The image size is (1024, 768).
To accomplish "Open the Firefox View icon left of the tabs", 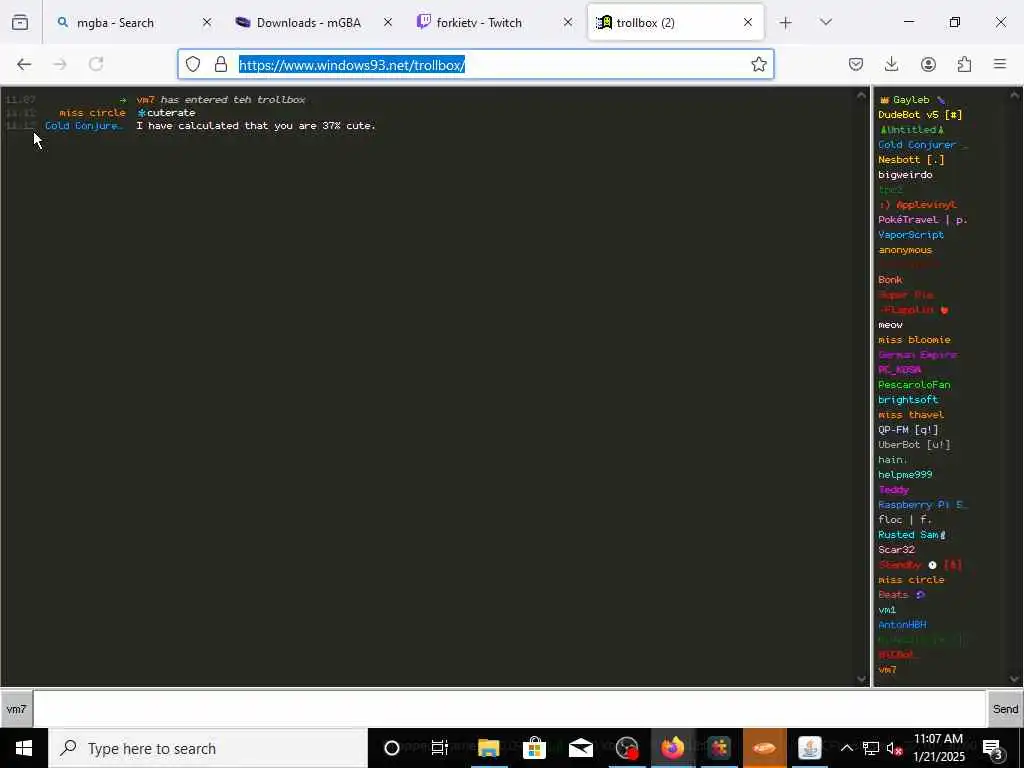I will pyautogui.click(x=20, y=22).
